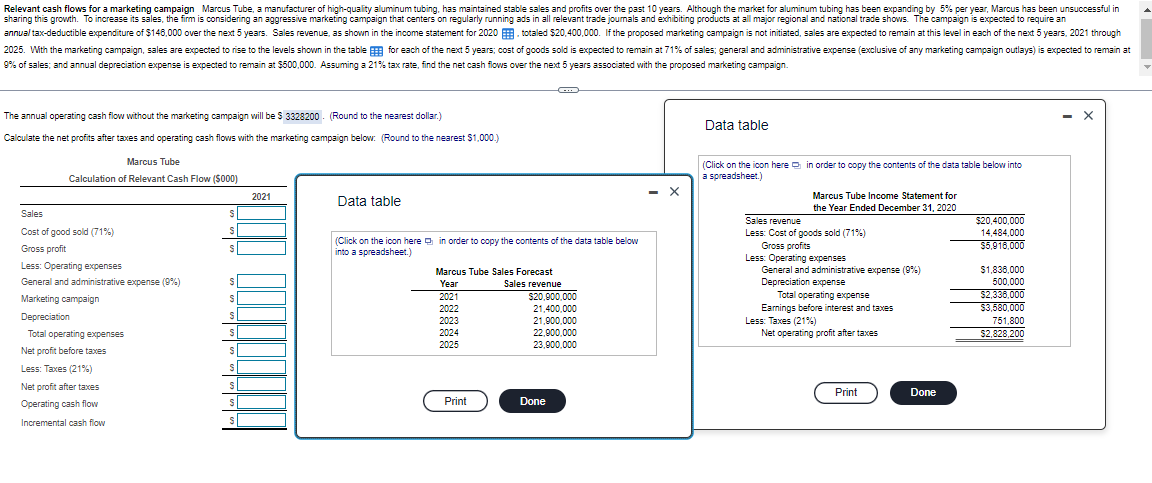Click 'Earnings before interest and taxes' row label
1152x483 pixels.
827,308
